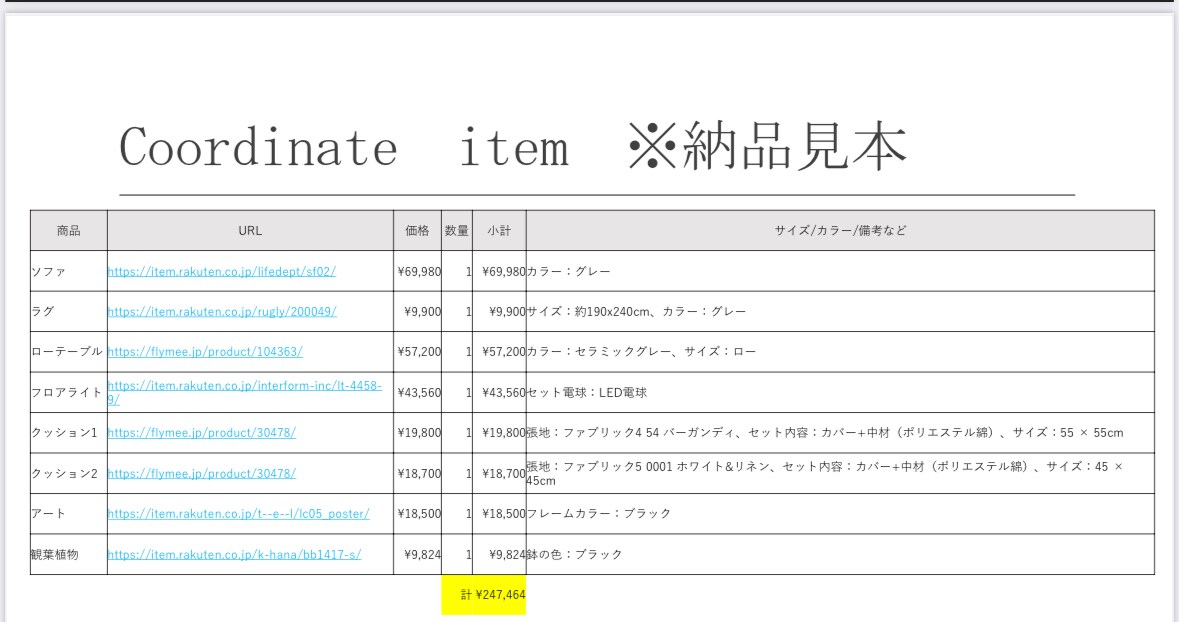Open the rug rakuten rugly/200049 link
This screenshot has width=1179, height=622.
tap(222, 311)
